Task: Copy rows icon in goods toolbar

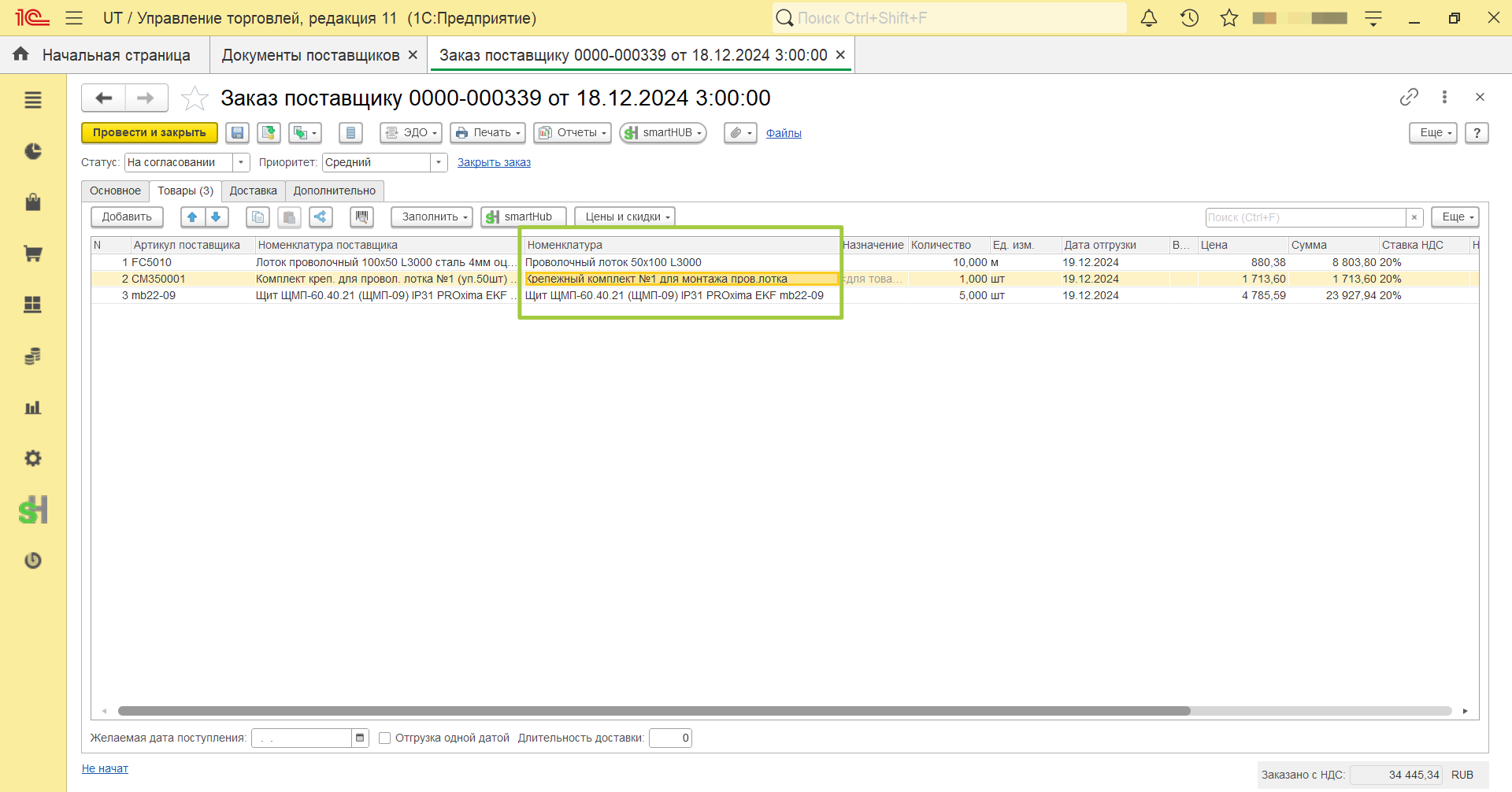Action: 258,217
